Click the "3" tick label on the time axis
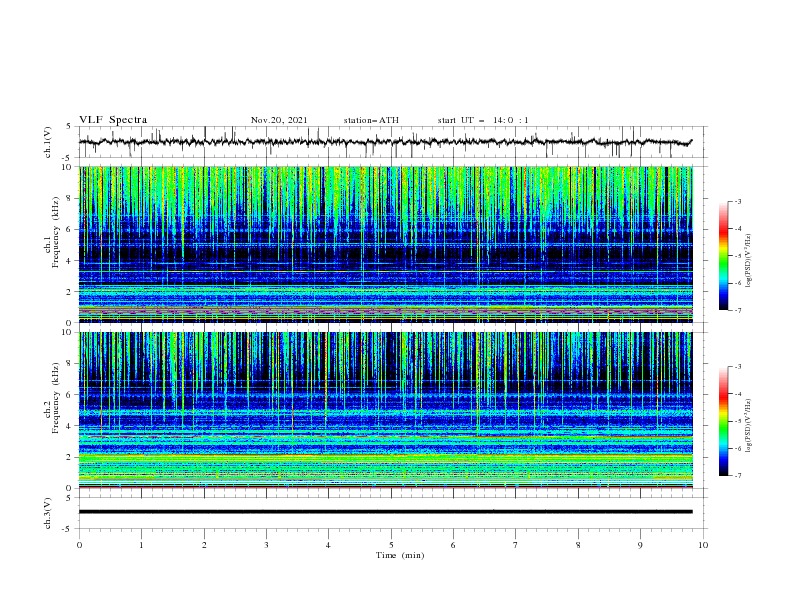 266,545
